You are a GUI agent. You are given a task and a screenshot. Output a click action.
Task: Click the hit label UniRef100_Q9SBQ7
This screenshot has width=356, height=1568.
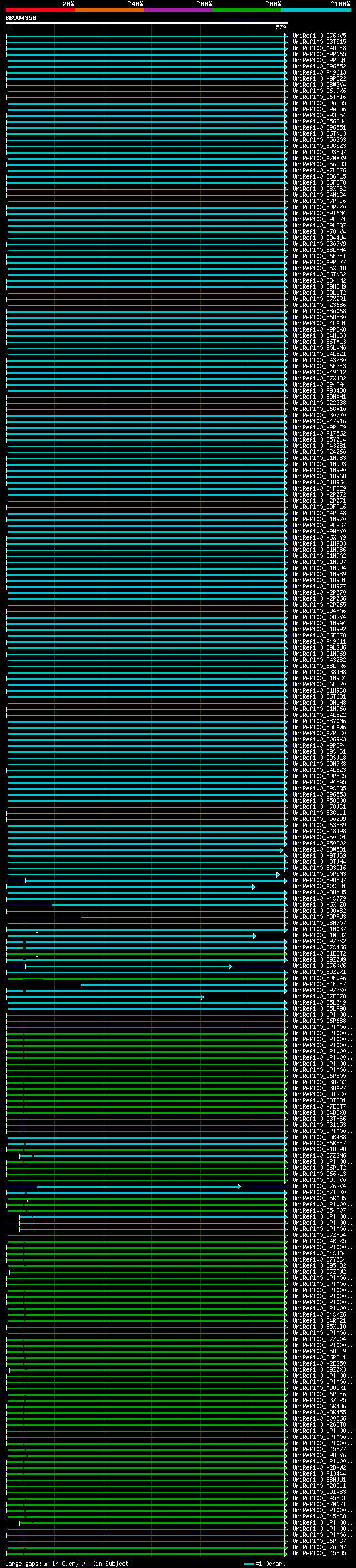tap(319, 152)
